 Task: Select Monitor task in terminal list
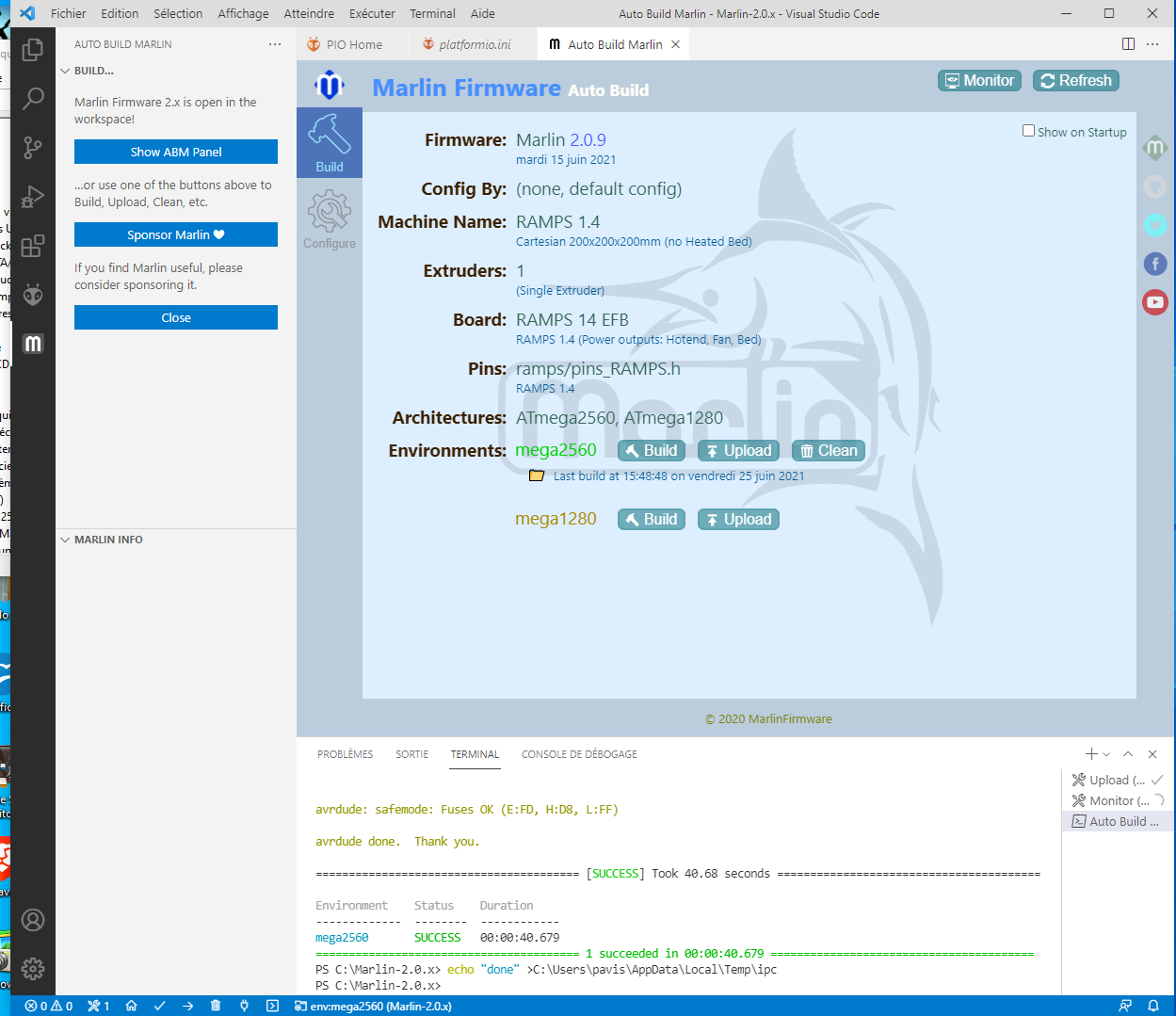tap(1118, 800)
